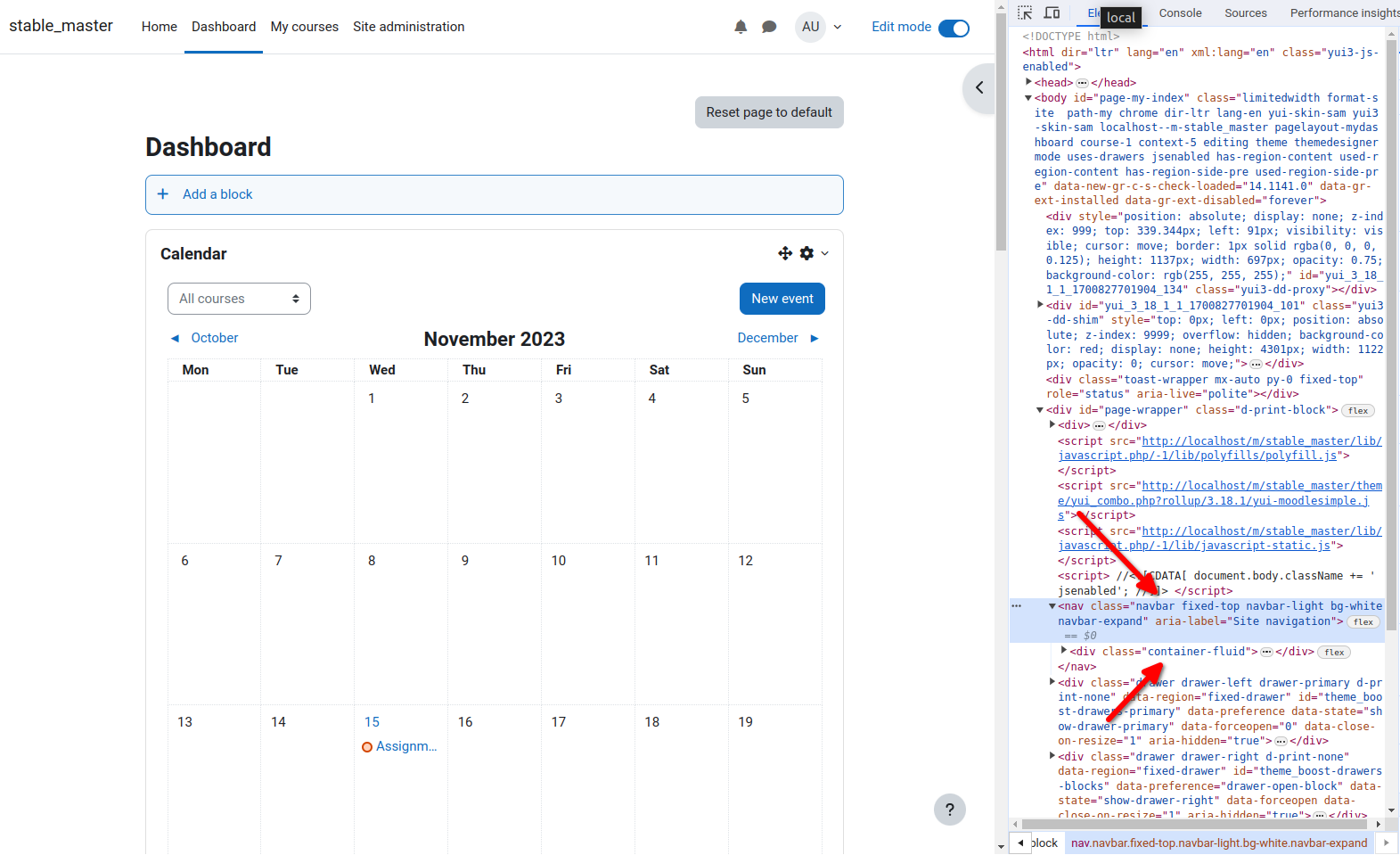Open the Dashboard menu item
This screenshot has width=1400, height=855.
(x=224, y=27)
